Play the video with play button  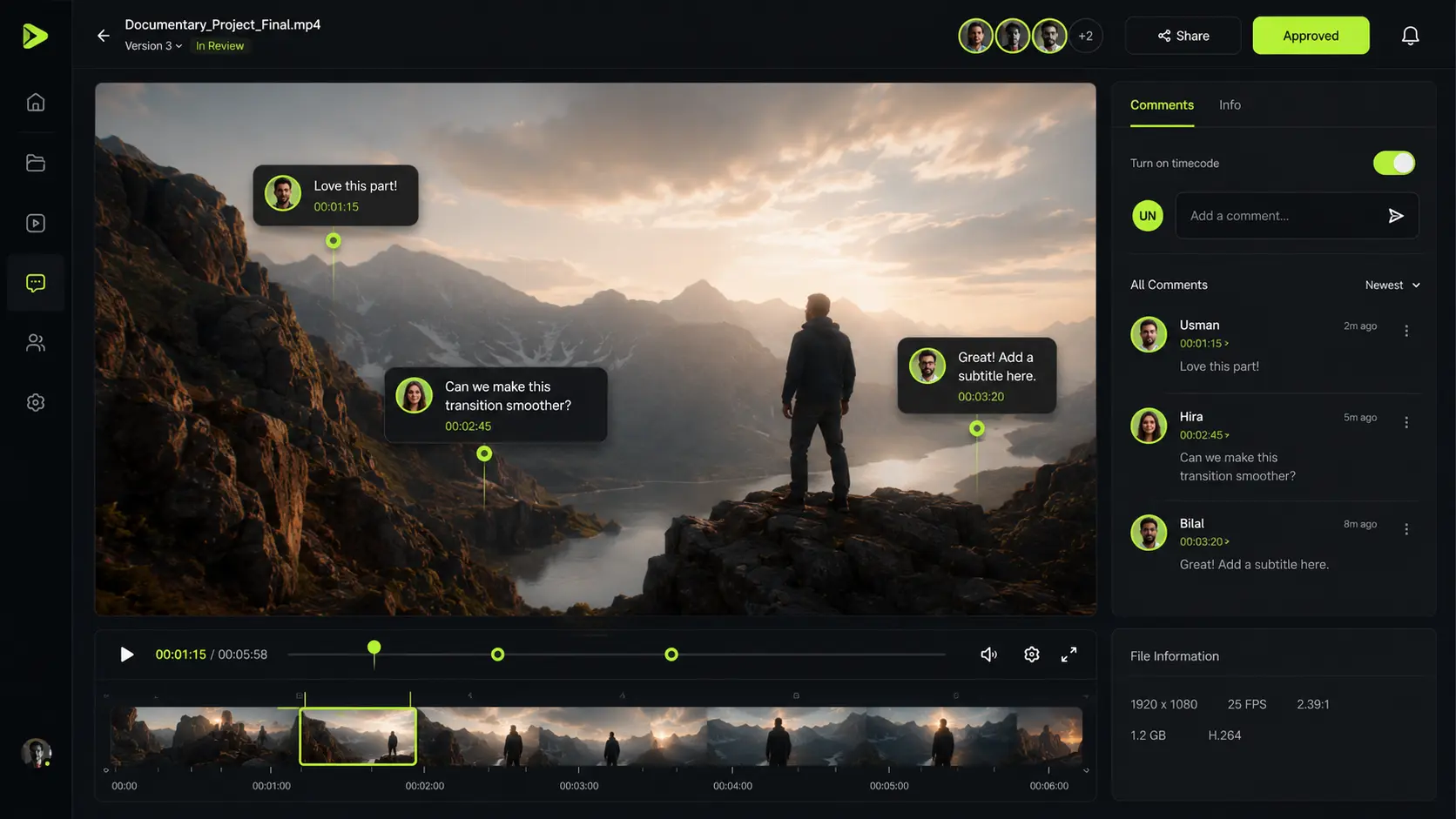126,655
